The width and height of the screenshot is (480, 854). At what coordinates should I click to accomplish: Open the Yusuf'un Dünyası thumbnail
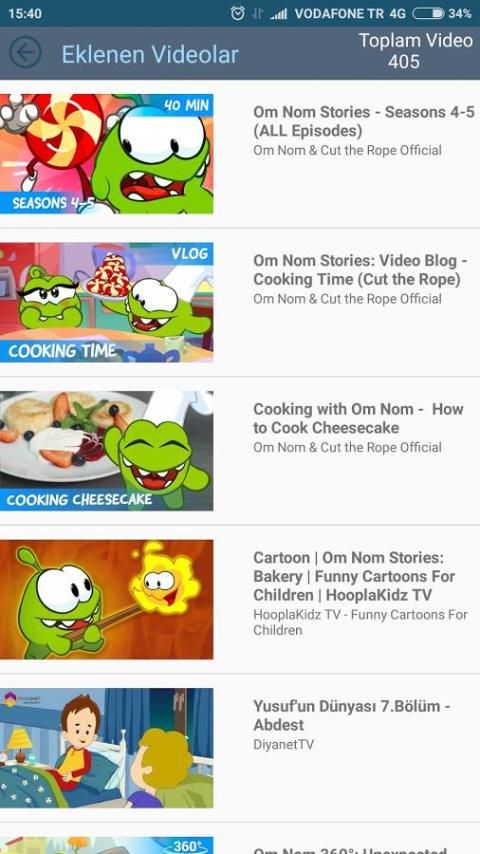pos(106,748)
